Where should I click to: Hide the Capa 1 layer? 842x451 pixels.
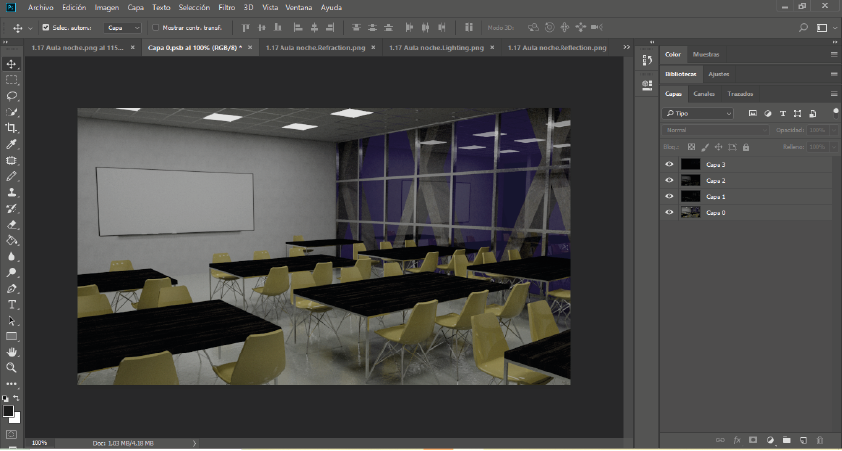669,197
